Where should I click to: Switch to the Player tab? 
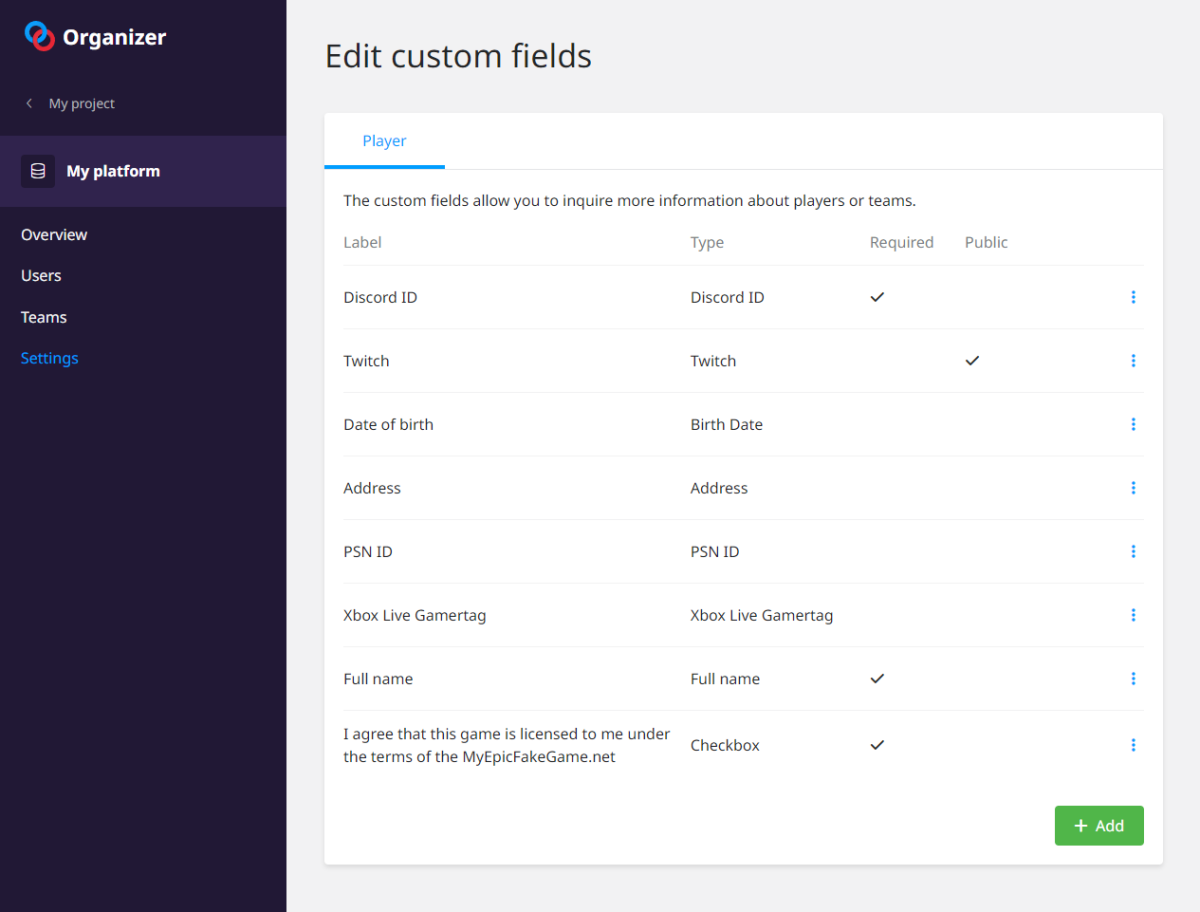[x=384, y=141]
